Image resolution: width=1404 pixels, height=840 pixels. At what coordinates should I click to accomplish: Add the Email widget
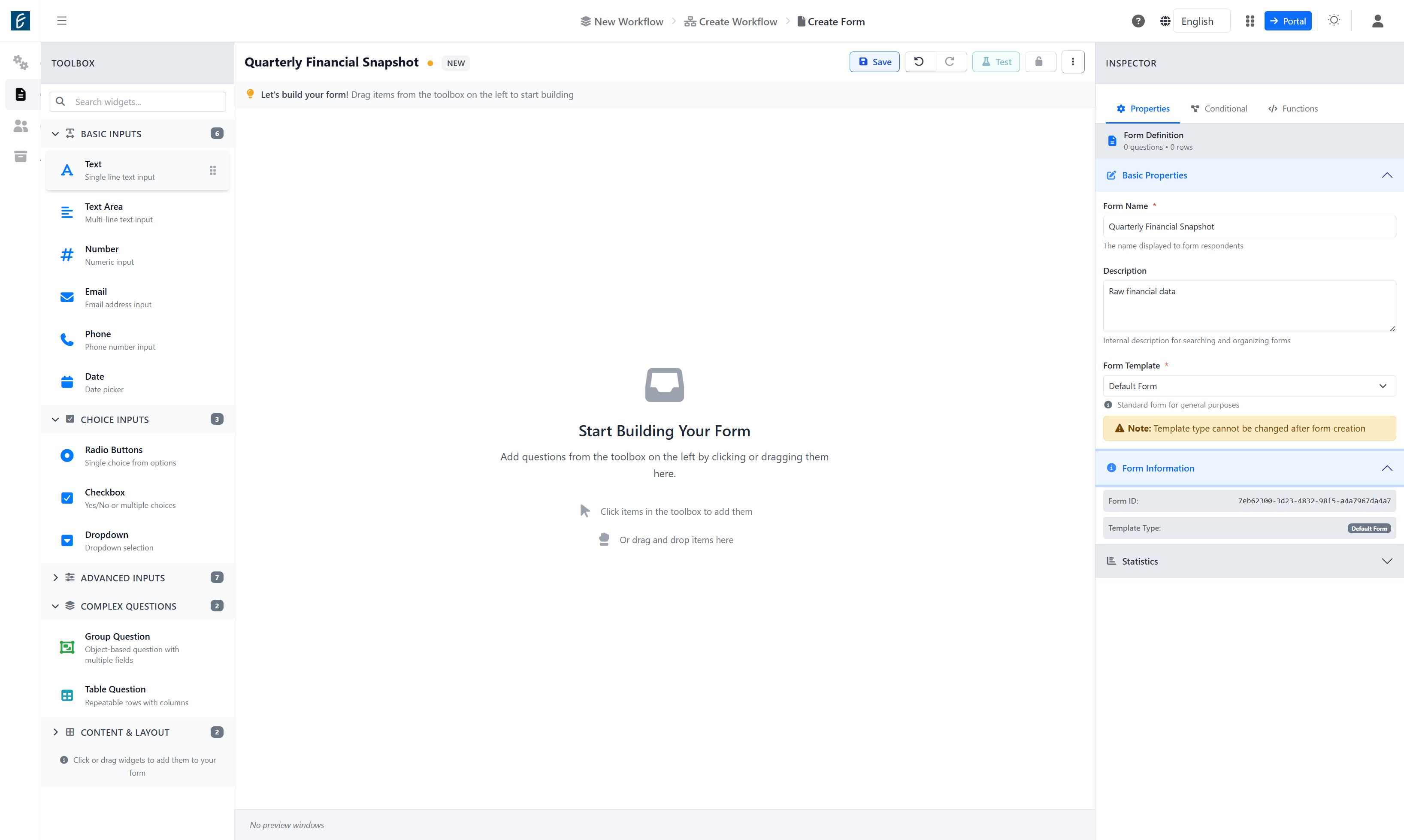tap(137, 298)
